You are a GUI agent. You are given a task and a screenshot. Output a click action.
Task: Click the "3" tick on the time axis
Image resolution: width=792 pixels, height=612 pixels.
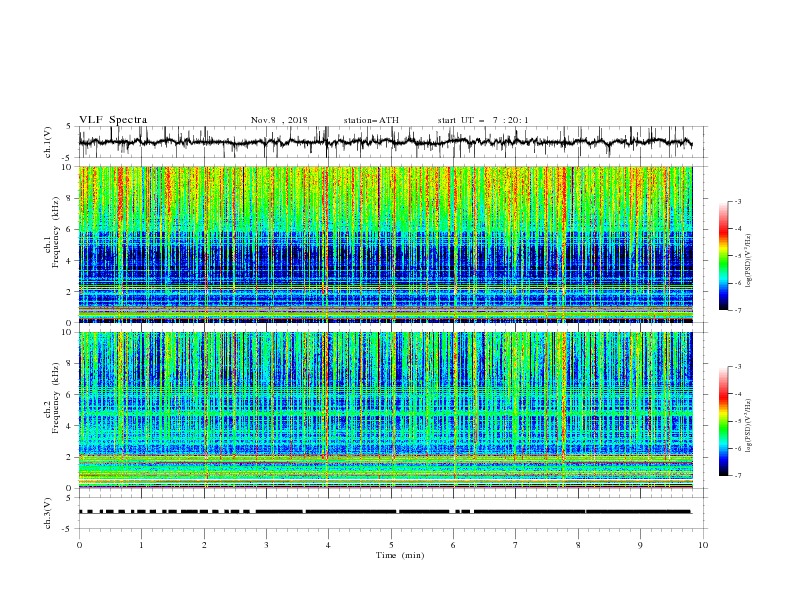(266, 545)
